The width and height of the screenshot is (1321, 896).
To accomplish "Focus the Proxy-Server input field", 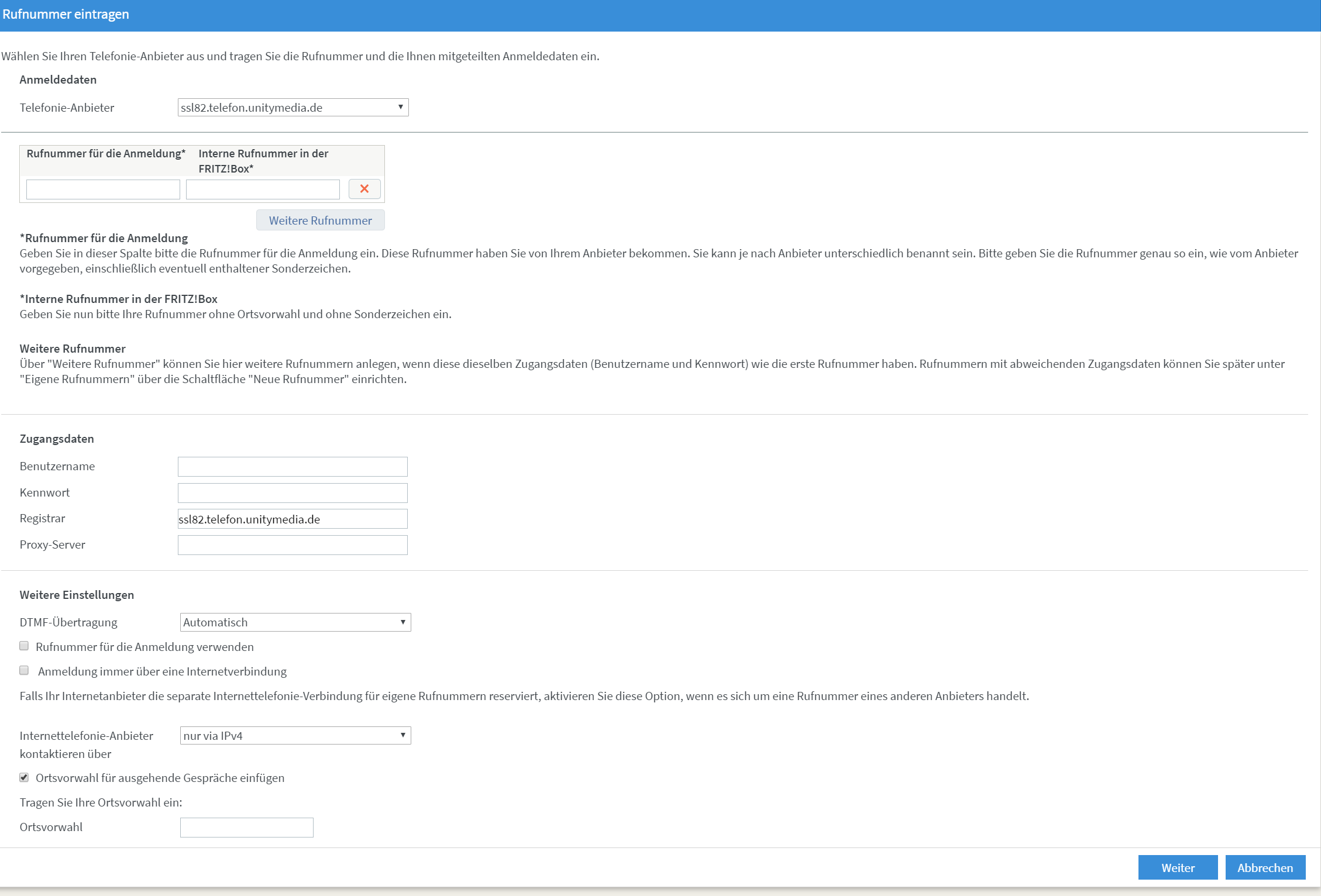I will tap(293, 545).
